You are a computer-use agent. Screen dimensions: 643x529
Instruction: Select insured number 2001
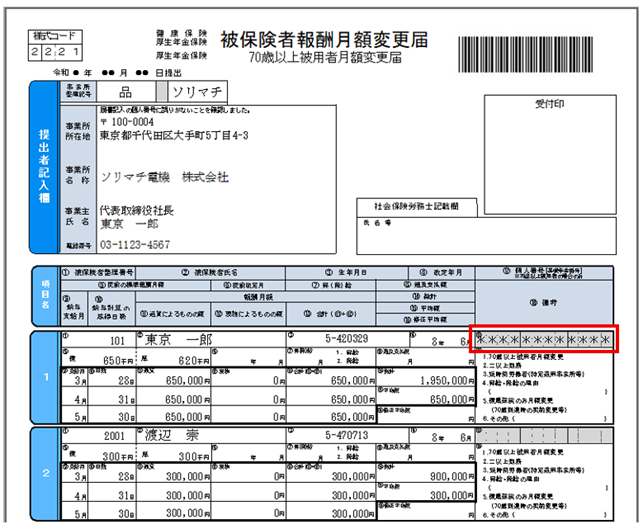(x=114, y=436)
